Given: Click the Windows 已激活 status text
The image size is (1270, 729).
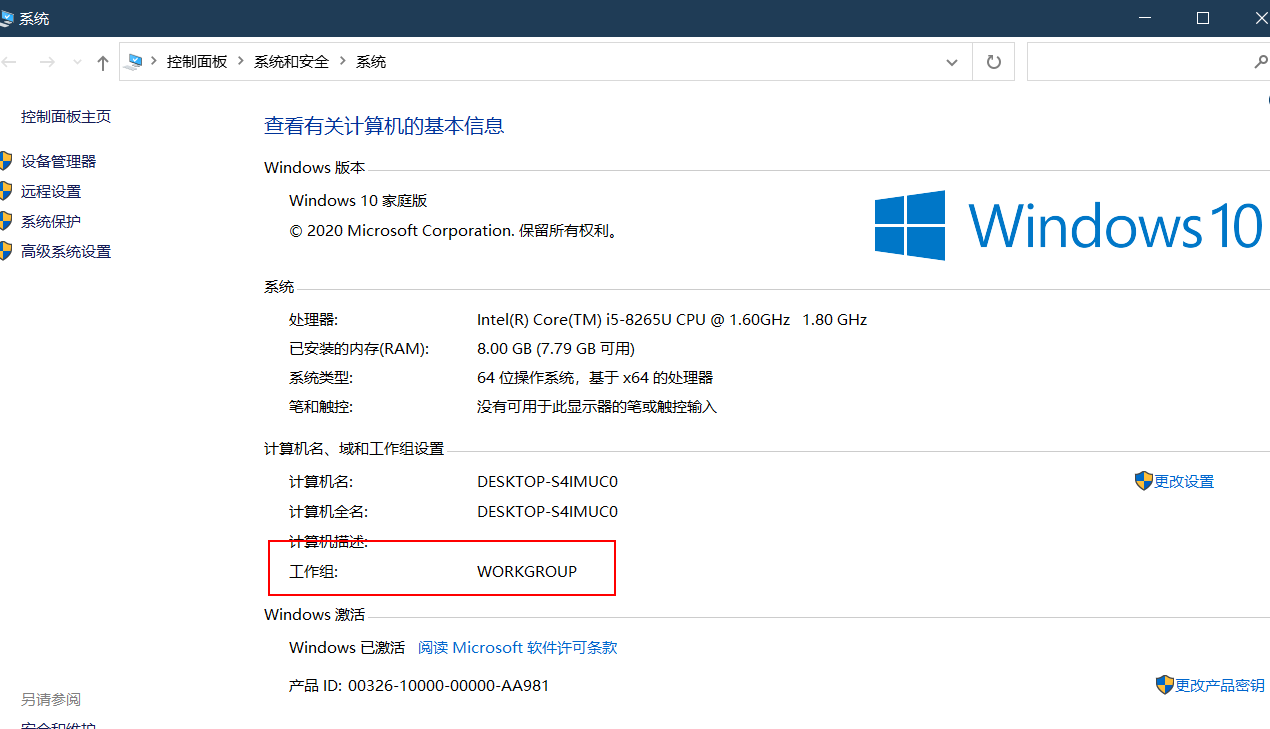Looking at the screenshot, I should [347, 648].
